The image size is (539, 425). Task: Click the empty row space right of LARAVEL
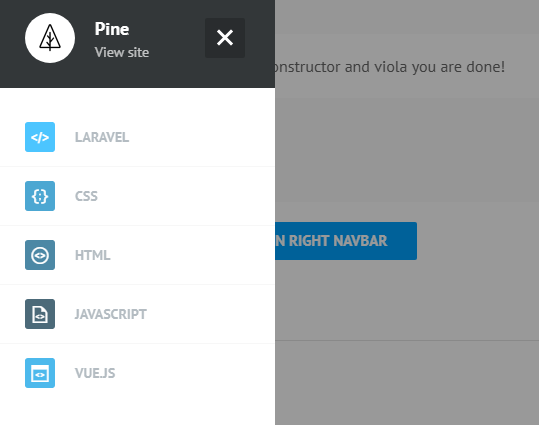tap(201, 137)
